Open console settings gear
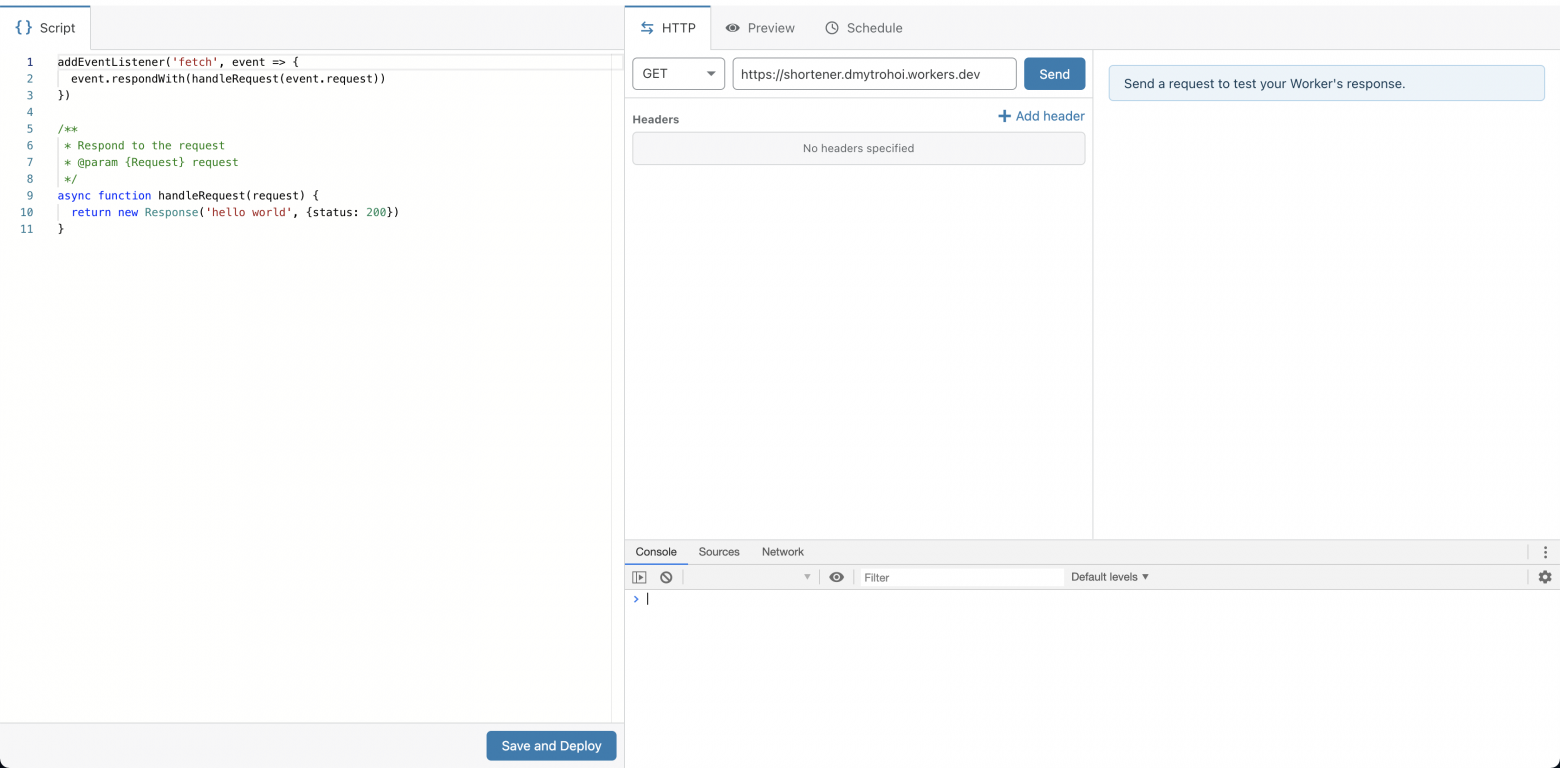The height and width of the screenshot is (768, 1560). coord(1545,577)
